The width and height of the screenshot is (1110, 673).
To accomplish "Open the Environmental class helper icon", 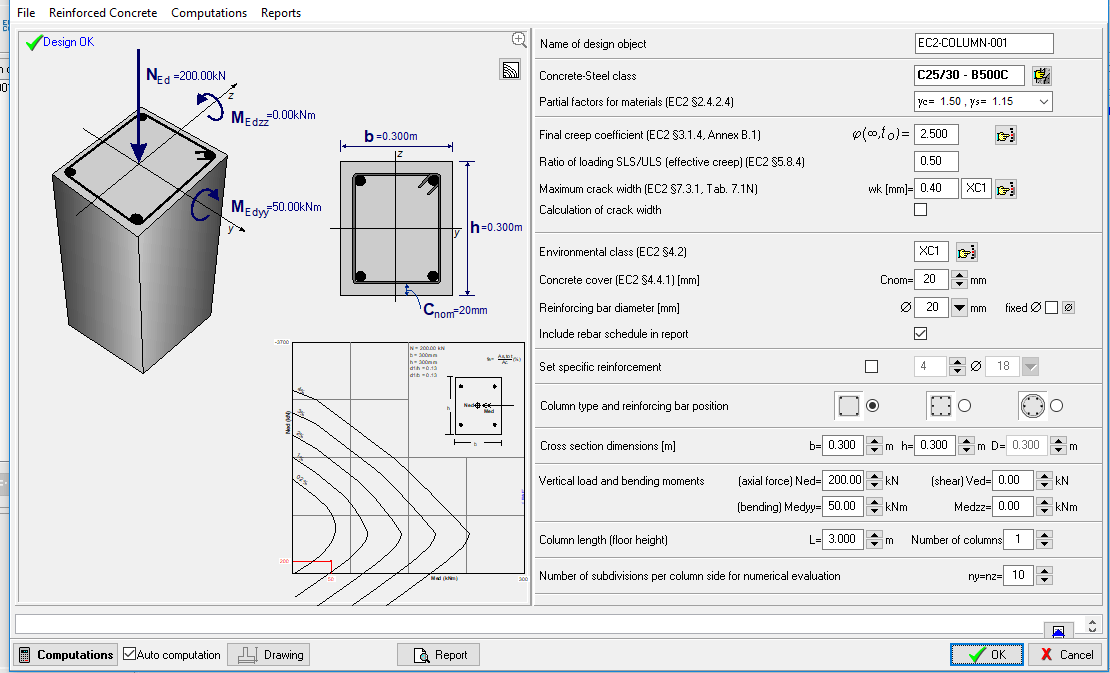I will pyautogui.click(x=966, y=252).
